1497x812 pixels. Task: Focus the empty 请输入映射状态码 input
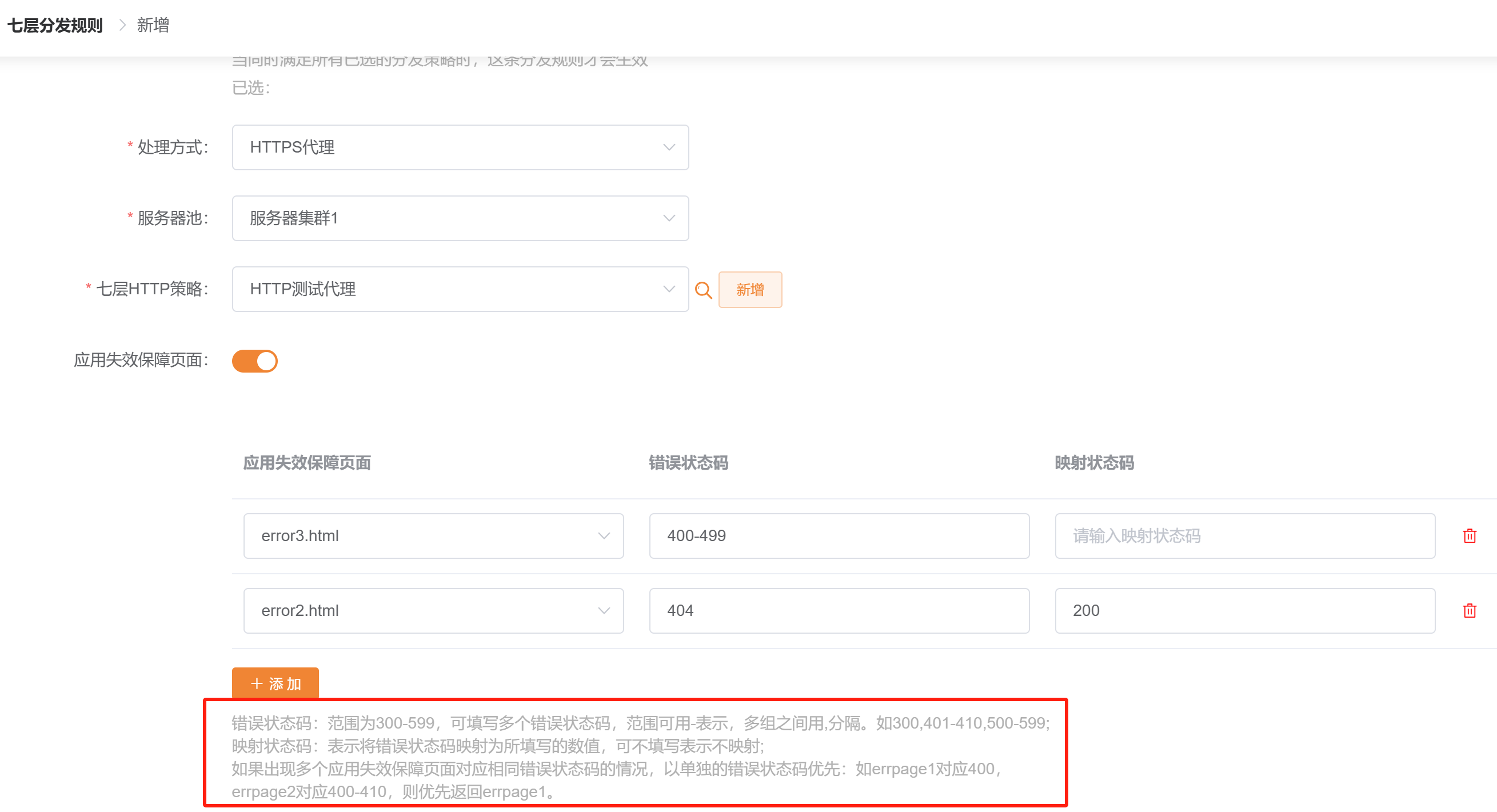(x=1244, y=535)
